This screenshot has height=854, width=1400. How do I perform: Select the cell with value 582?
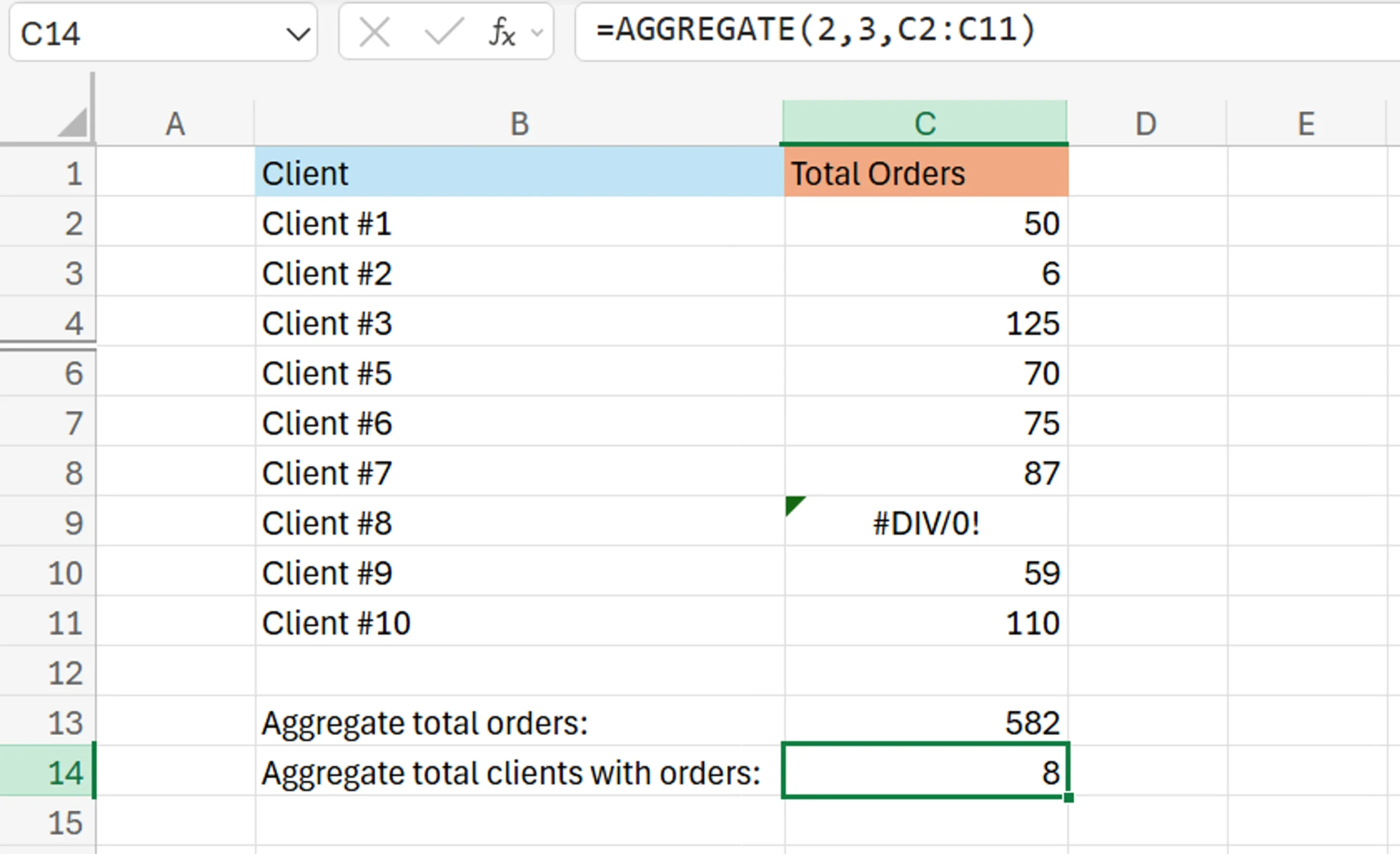(925, 723)
